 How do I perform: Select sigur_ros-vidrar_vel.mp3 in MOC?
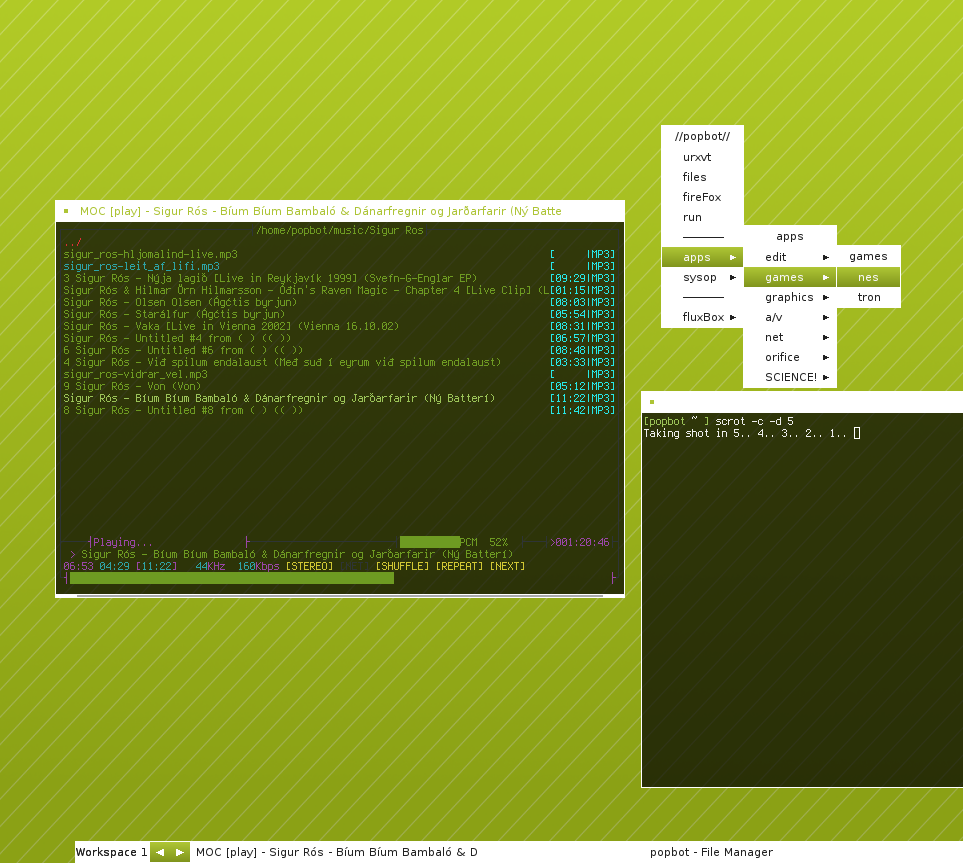point(339,374)
